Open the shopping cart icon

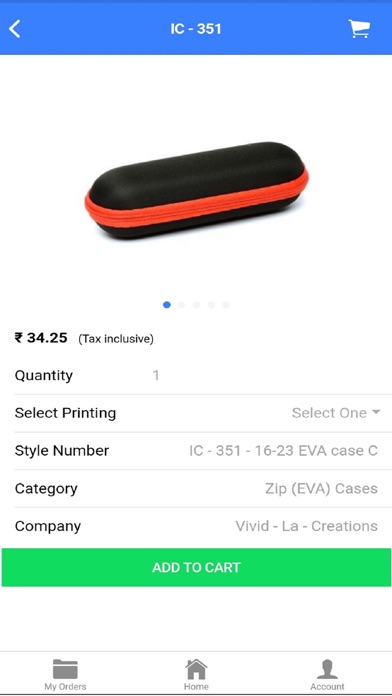coord(359,29)
